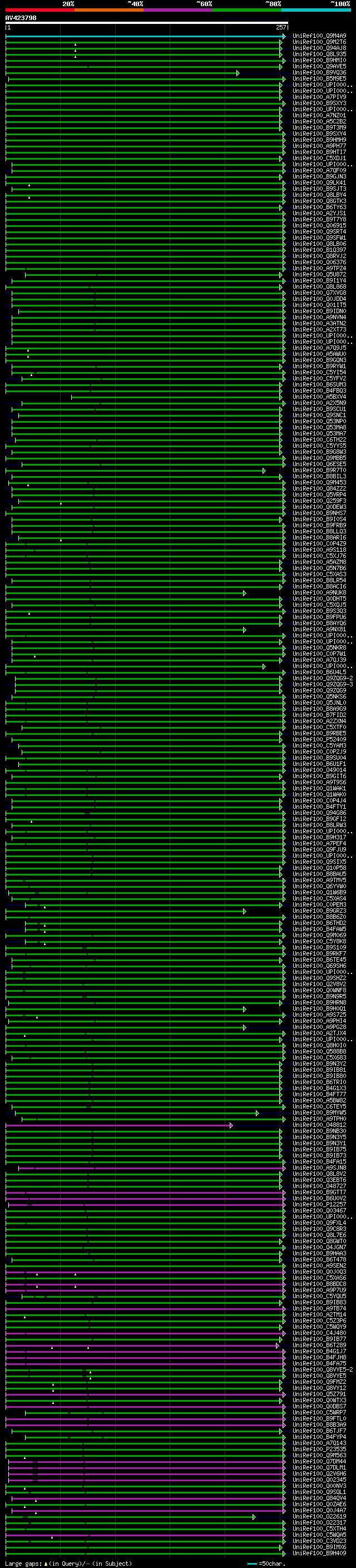Click the UniRef100_A2TM14 label
The width and height of the screenshot is (356, 1568).
[319, 1314]
